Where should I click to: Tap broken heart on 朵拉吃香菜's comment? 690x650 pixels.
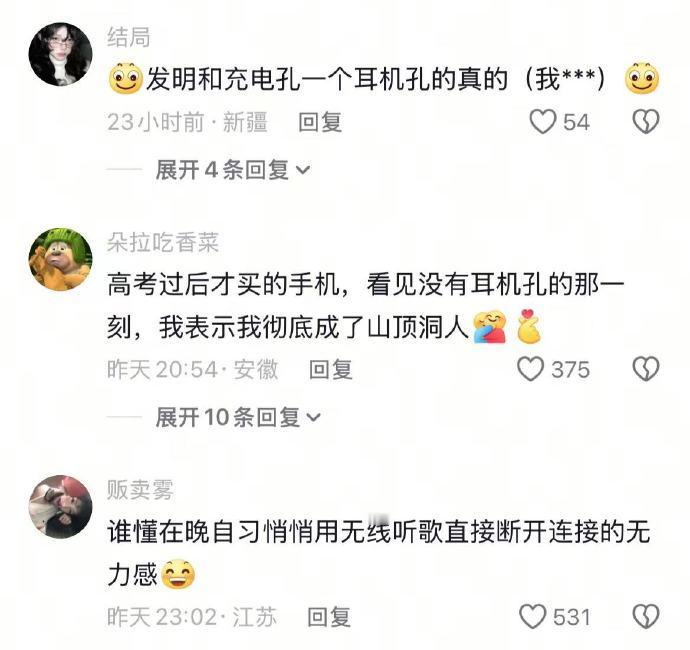coord(646,369)
